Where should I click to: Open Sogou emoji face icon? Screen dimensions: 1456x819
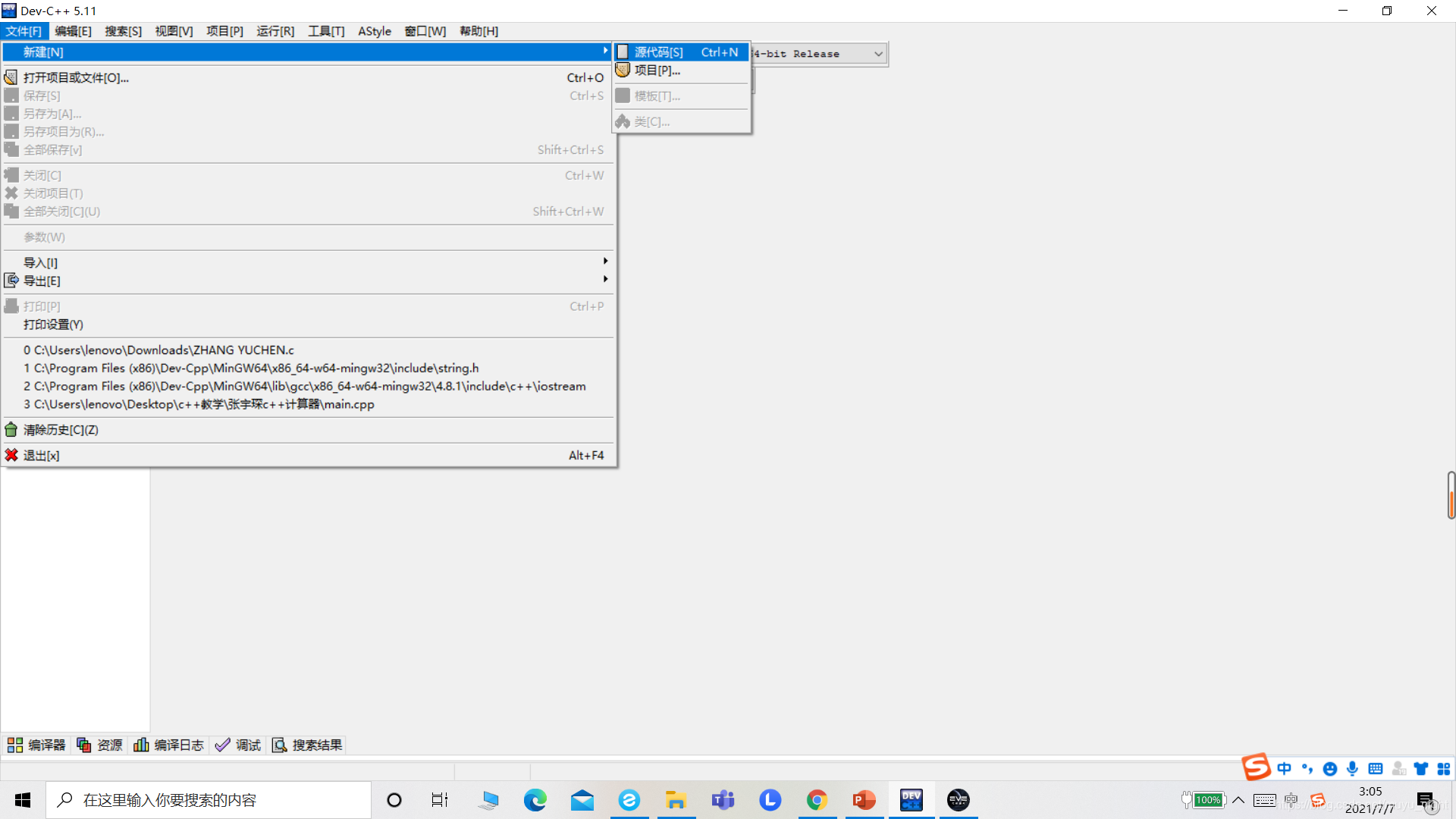pyautogui.click(x=1330, y=768)
